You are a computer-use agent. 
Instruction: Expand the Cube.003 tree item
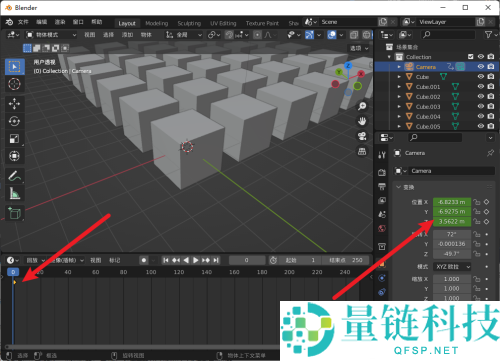click(x=399, y=107)
